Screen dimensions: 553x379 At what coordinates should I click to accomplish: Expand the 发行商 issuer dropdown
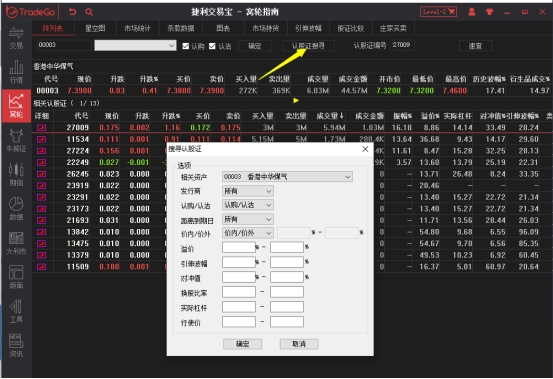[x=248, y=191]
